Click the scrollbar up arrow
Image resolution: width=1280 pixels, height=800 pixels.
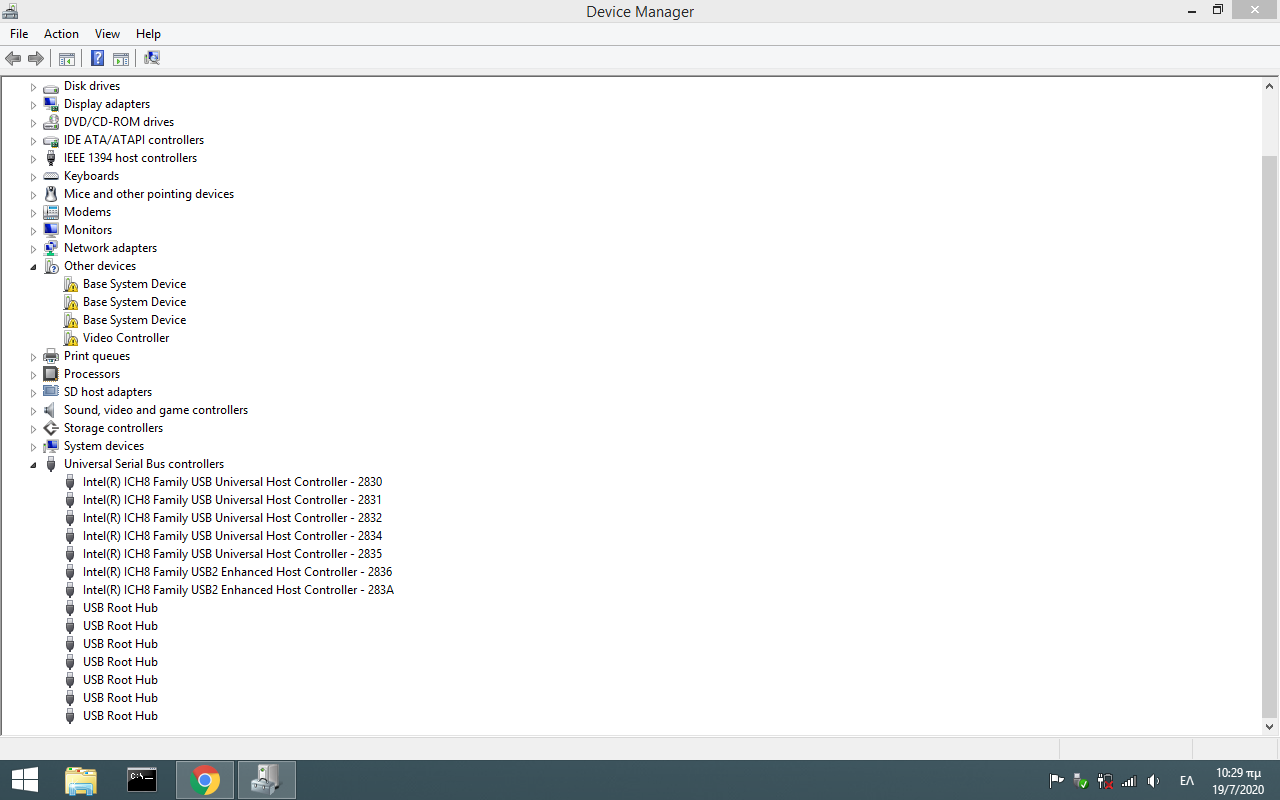tap(1270, 86)
